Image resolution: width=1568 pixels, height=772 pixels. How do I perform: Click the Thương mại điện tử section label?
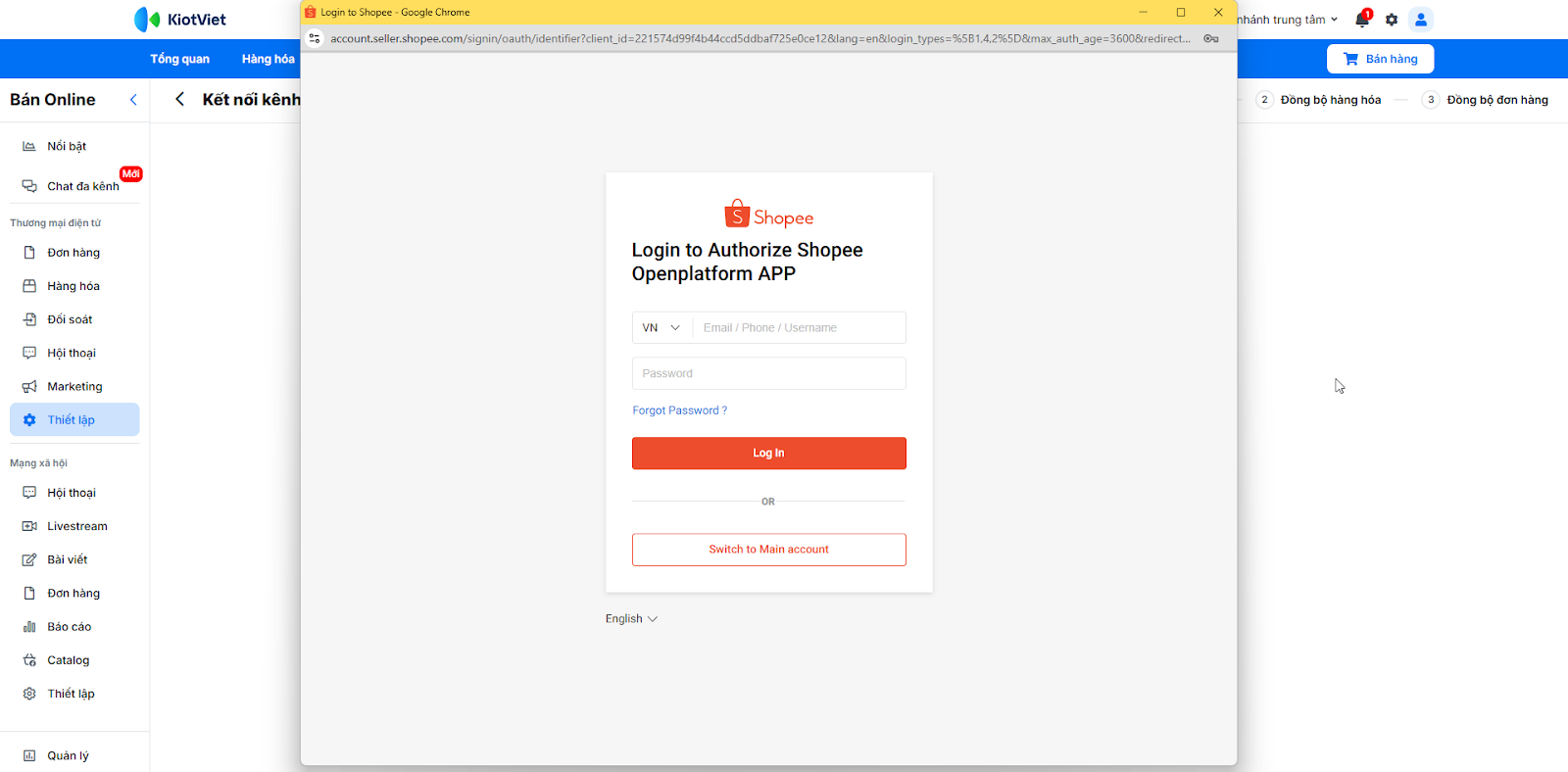pyautogui.click(x=56, y=222)
